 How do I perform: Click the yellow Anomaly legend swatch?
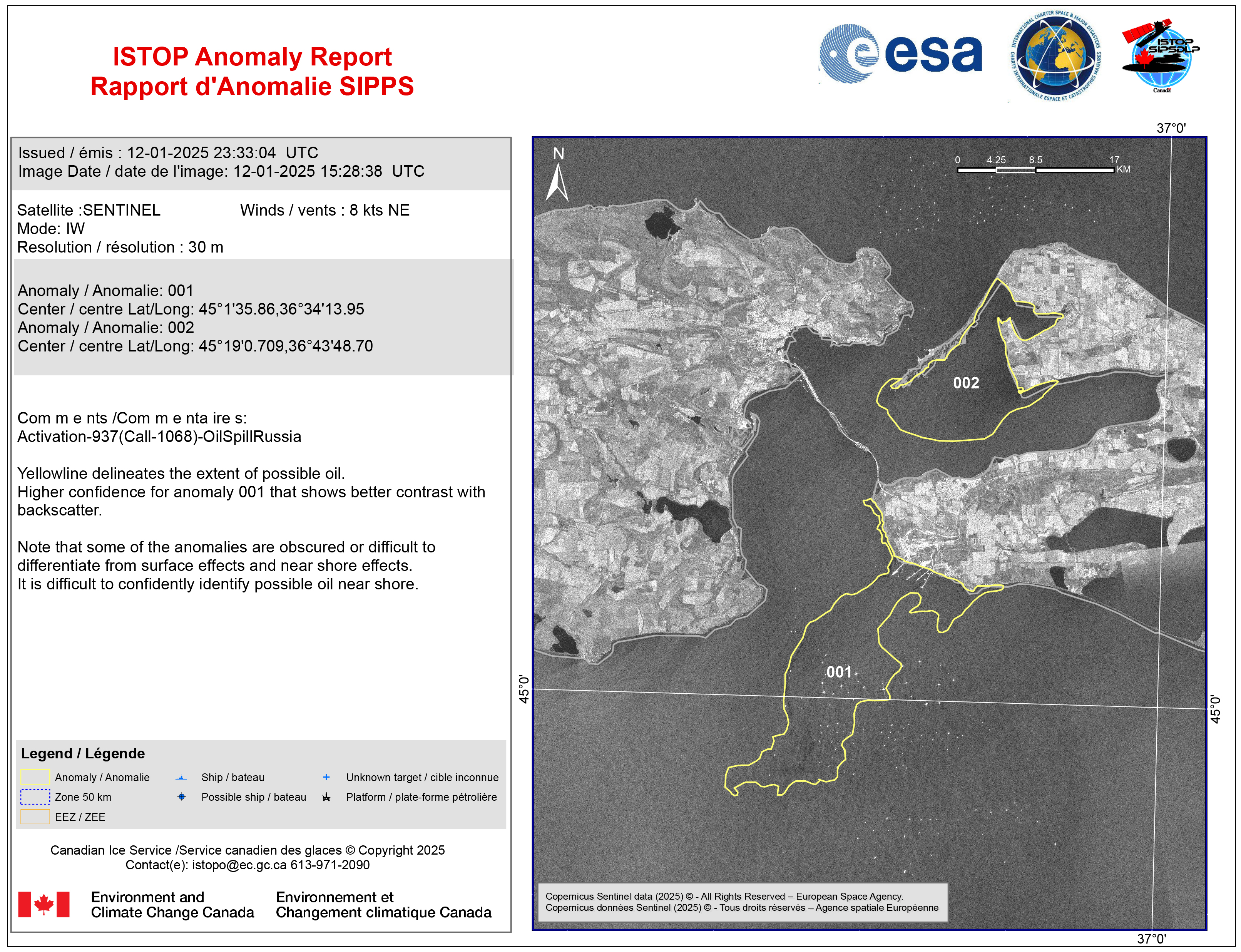coord(35,777)
